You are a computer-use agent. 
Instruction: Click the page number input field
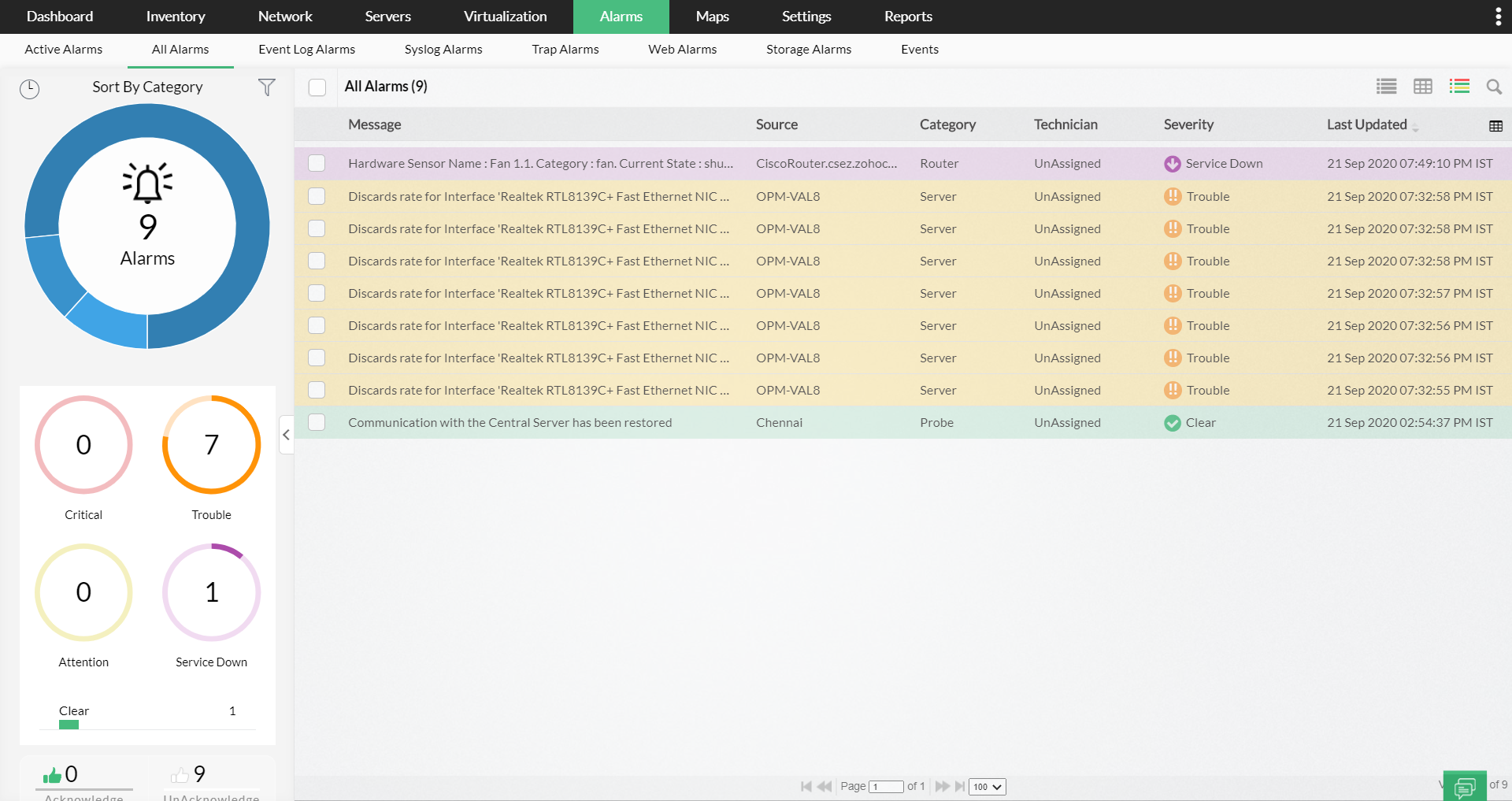[x=886, y=787]
